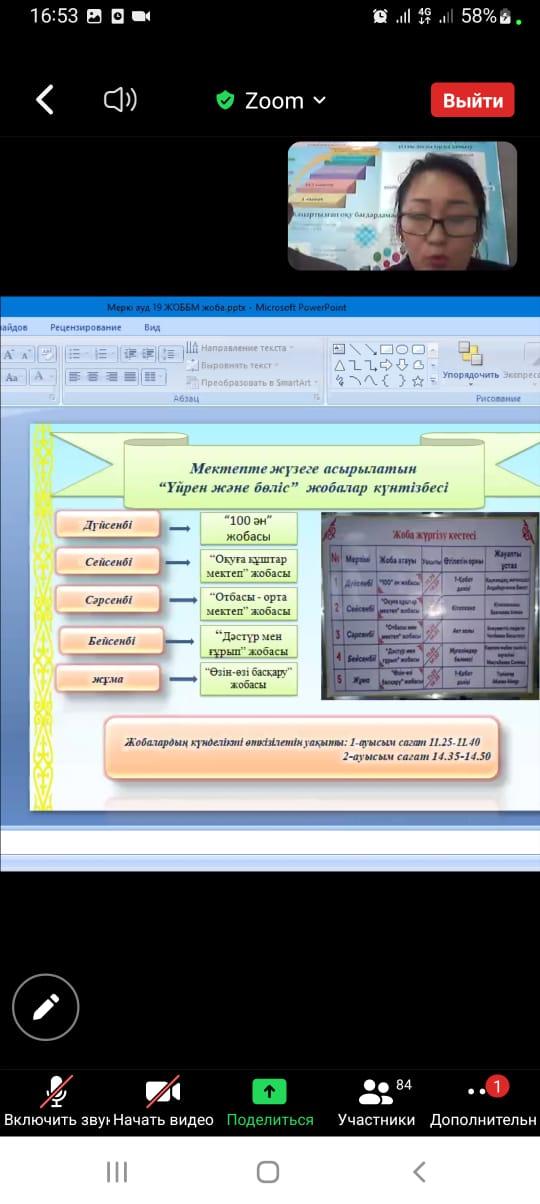Viewport: 540px width, 1204px height.
Task: Tap the green shield security icon
Action: coord(225,100)
